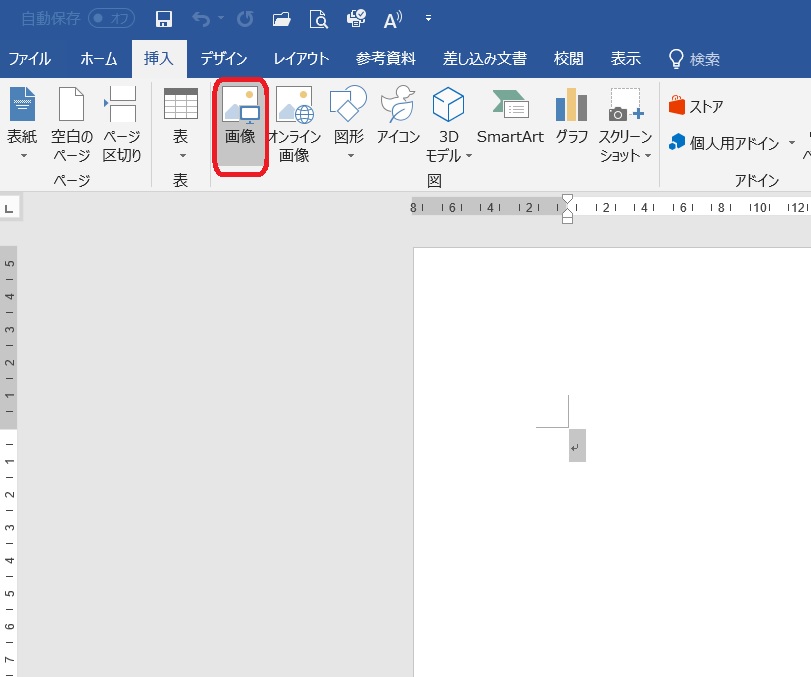
Task: Open the 表 table insert dropdown
Action: tap(181, 124)
